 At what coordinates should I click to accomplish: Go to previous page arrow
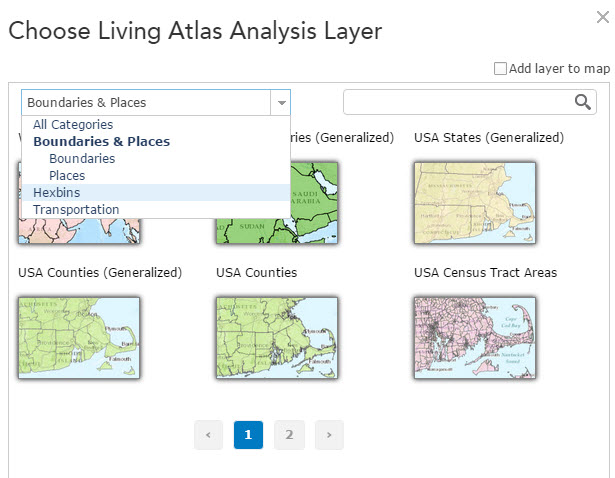click(x=208, y=435)
